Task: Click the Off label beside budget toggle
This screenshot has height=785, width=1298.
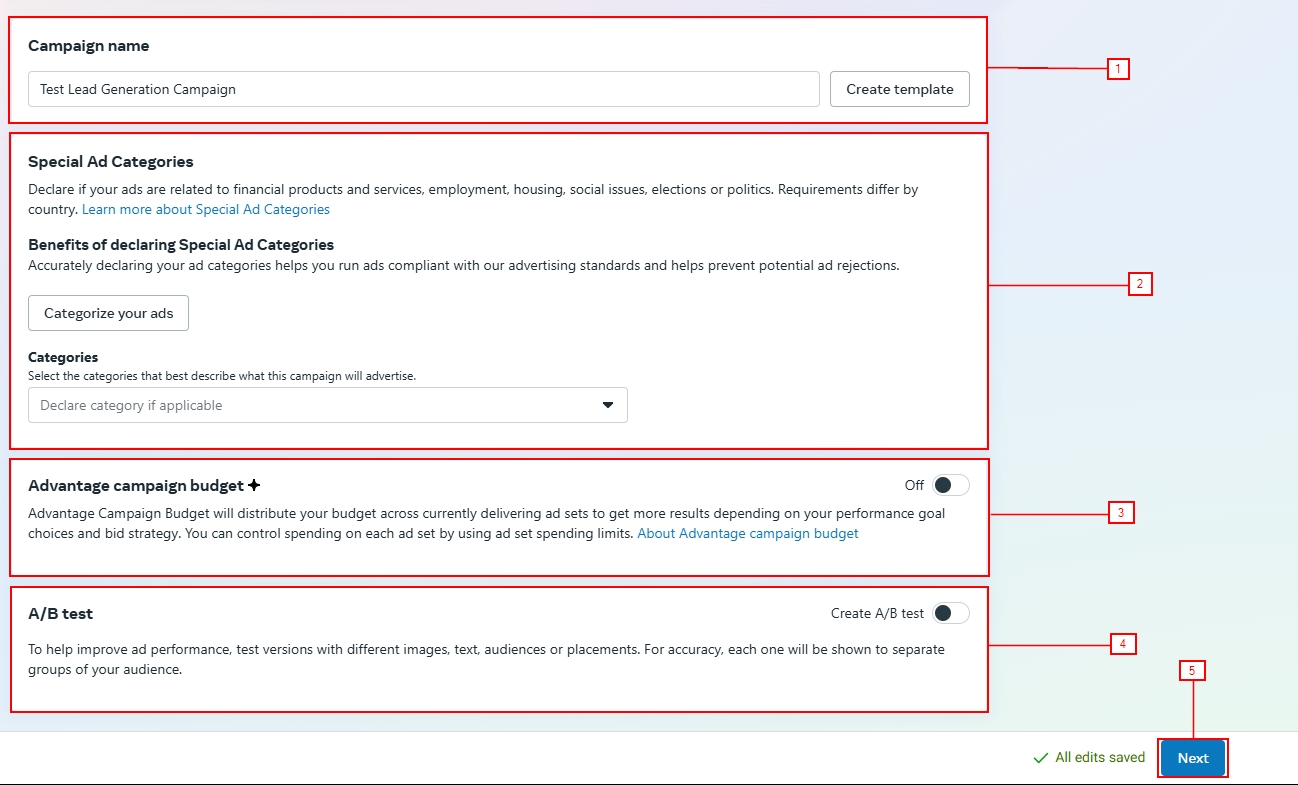Action: coord(914,485)
